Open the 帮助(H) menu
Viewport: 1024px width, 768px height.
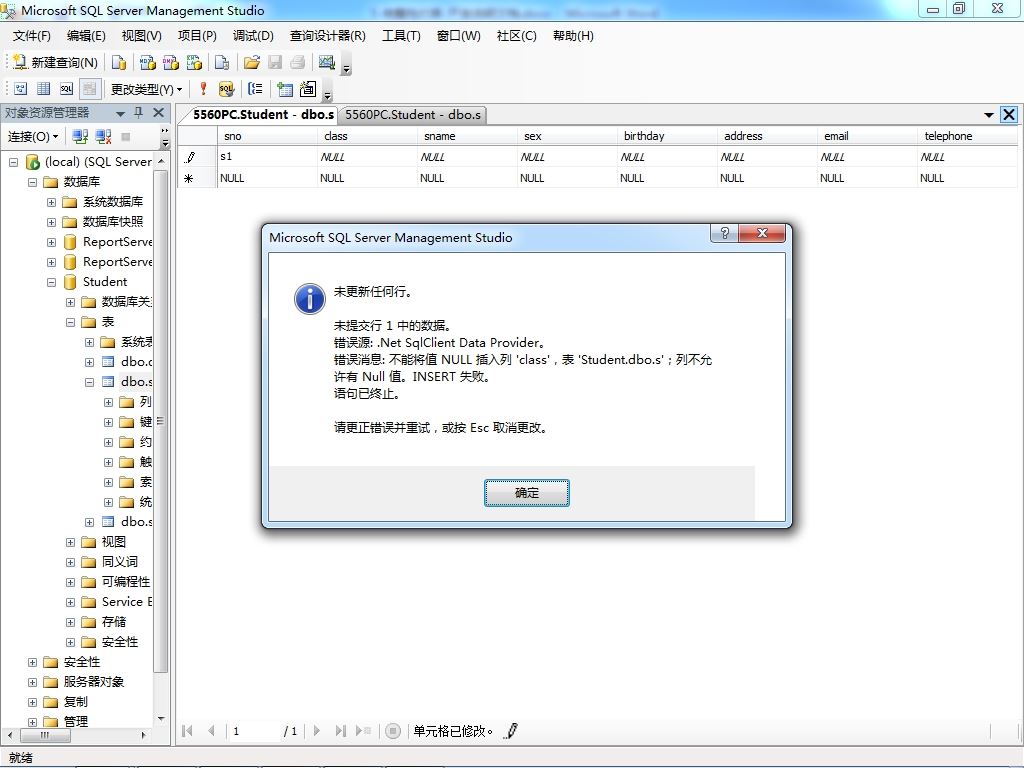pyautogui.click(x=573, y=36)
